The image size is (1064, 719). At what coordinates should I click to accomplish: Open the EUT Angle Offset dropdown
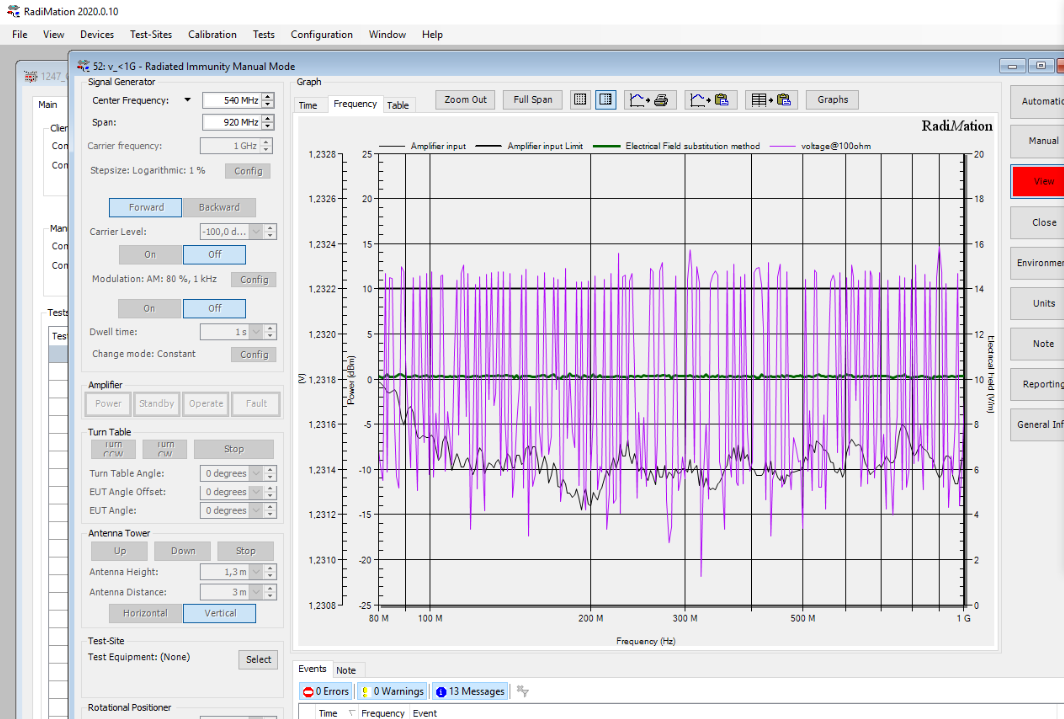256,492
